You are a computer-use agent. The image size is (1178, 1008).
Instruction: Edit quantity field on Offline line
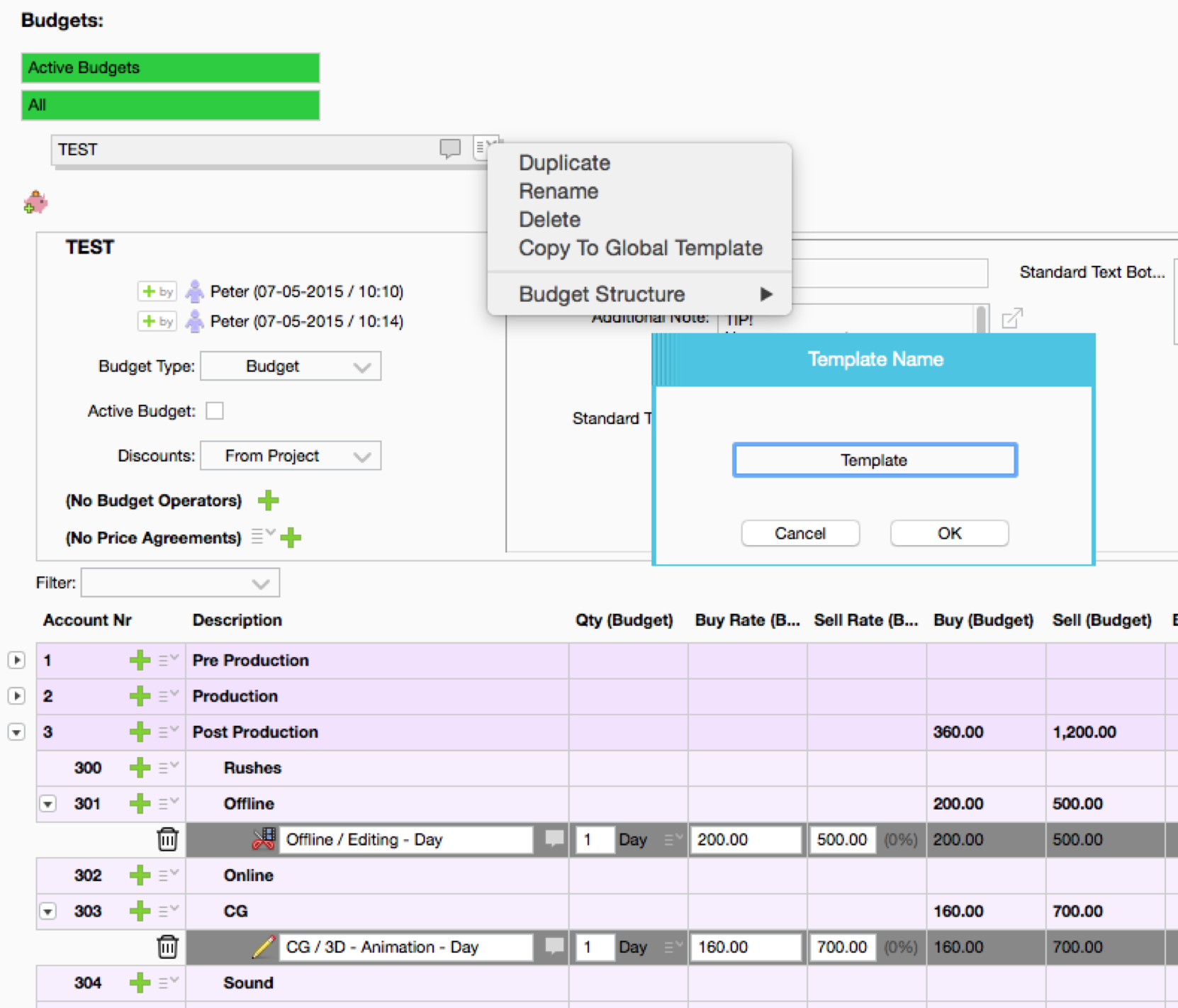pos(594,839)
